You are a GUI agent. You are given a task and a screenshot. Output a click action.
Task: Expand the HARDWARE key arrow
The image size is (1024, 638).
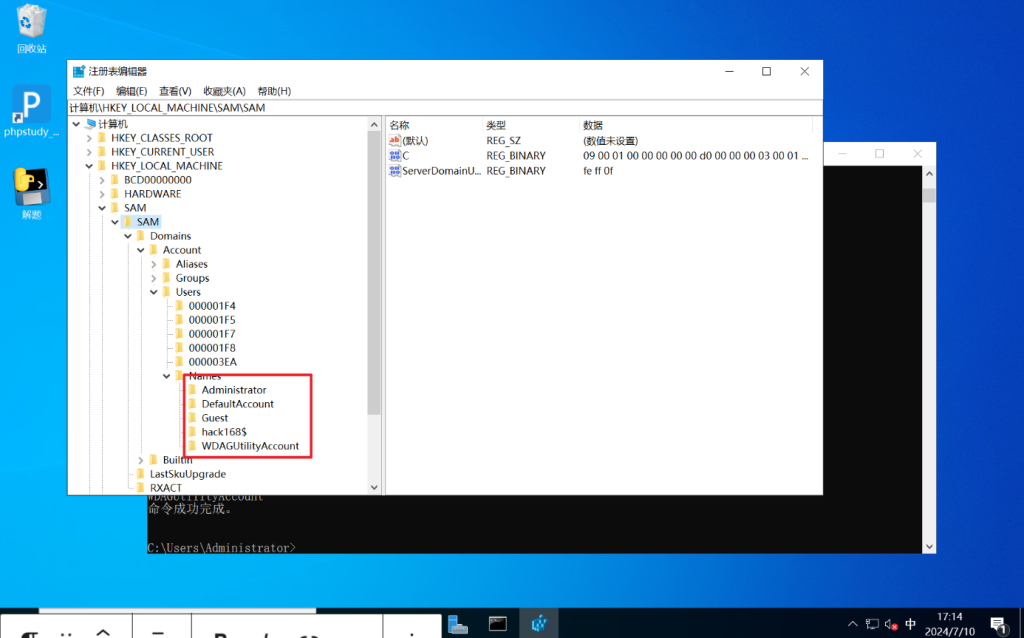101,194
